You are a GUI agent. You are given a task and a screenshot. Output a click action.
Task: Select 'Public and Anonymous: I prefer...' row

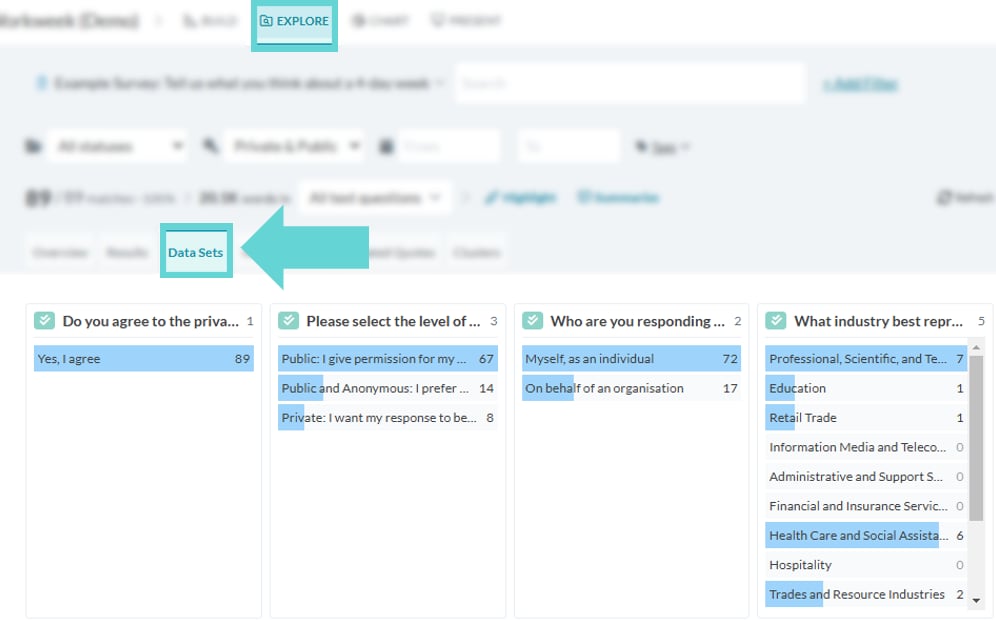tap(387, 388)
